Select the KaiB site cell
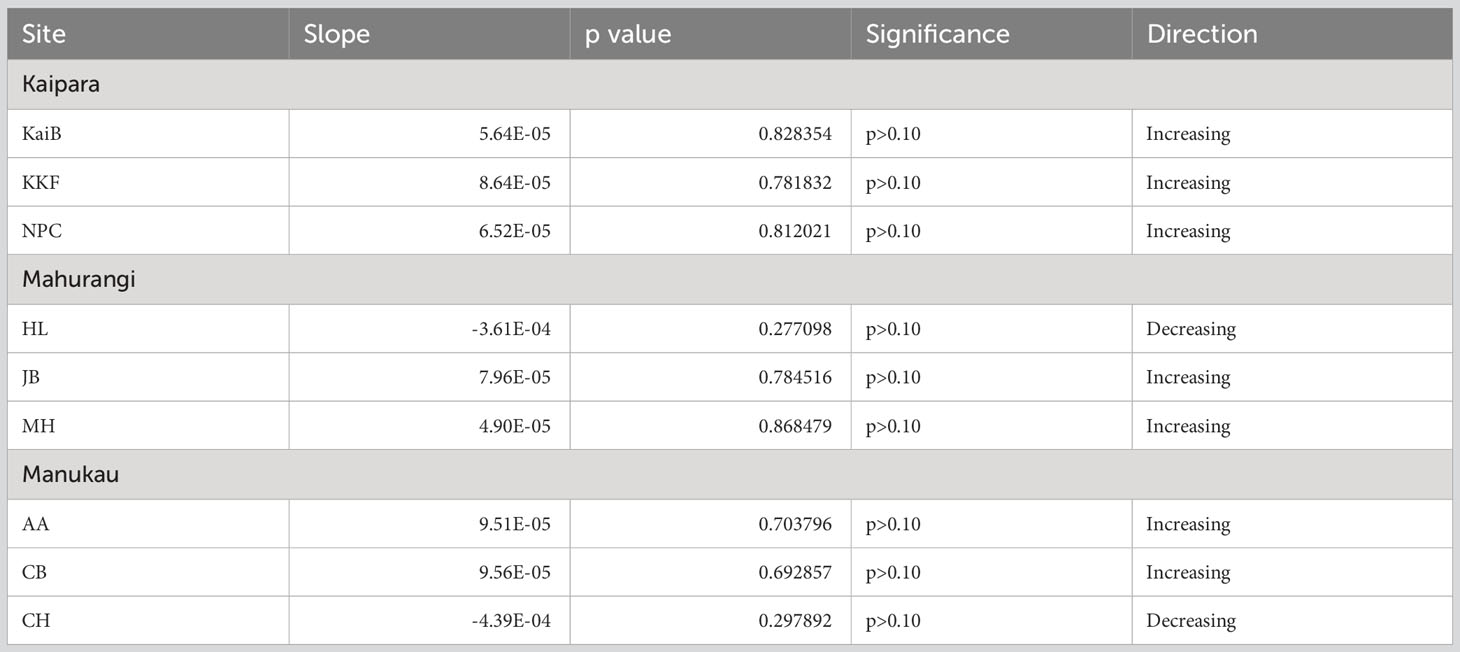 [148, 133]
